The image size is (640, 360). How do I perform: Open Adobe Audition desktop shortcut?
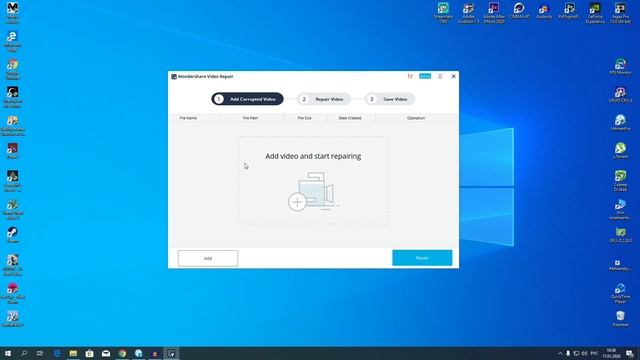click(x=469, y=12)
